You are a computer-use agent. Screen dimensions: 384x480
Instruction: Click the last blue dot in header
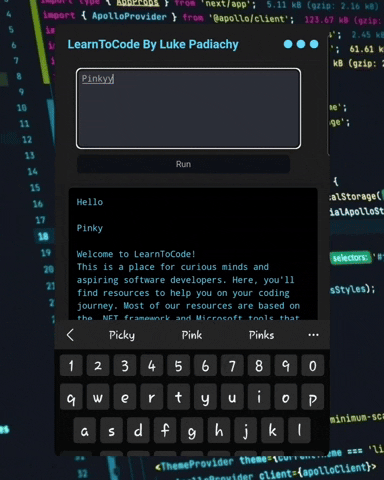314,44
